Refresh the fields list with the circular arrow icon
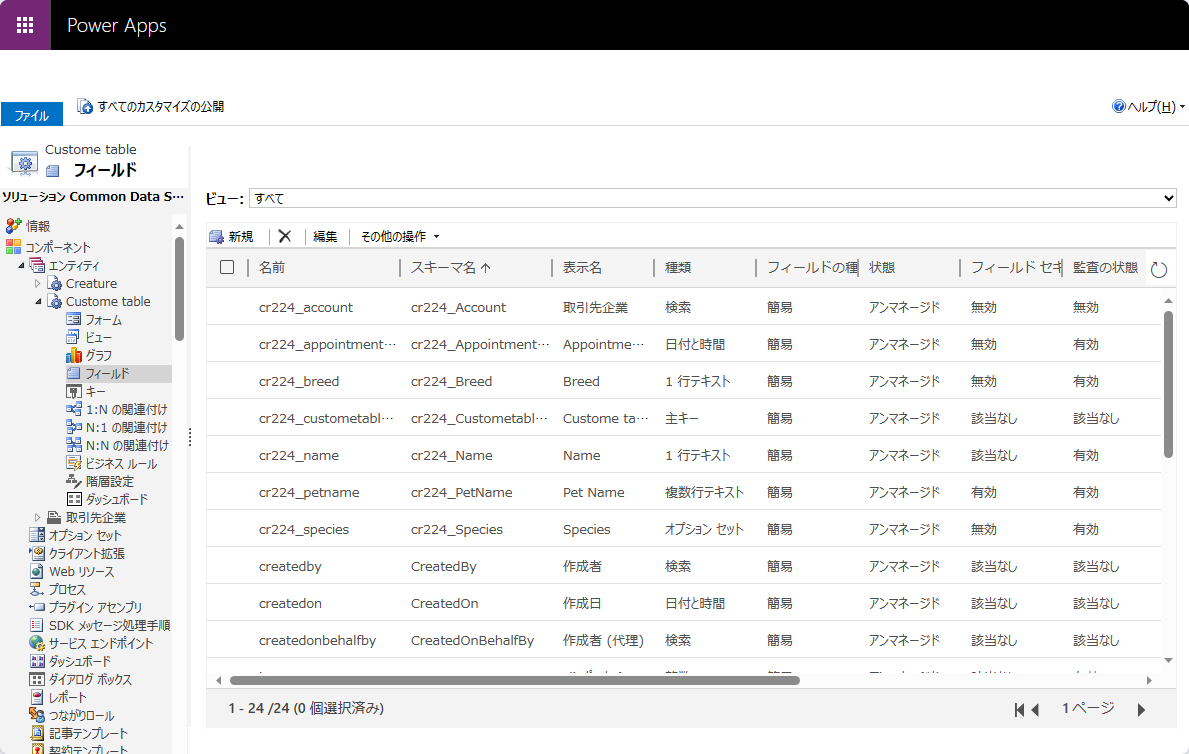Viewport: 1189px width, 754px height. [1158, 268]
